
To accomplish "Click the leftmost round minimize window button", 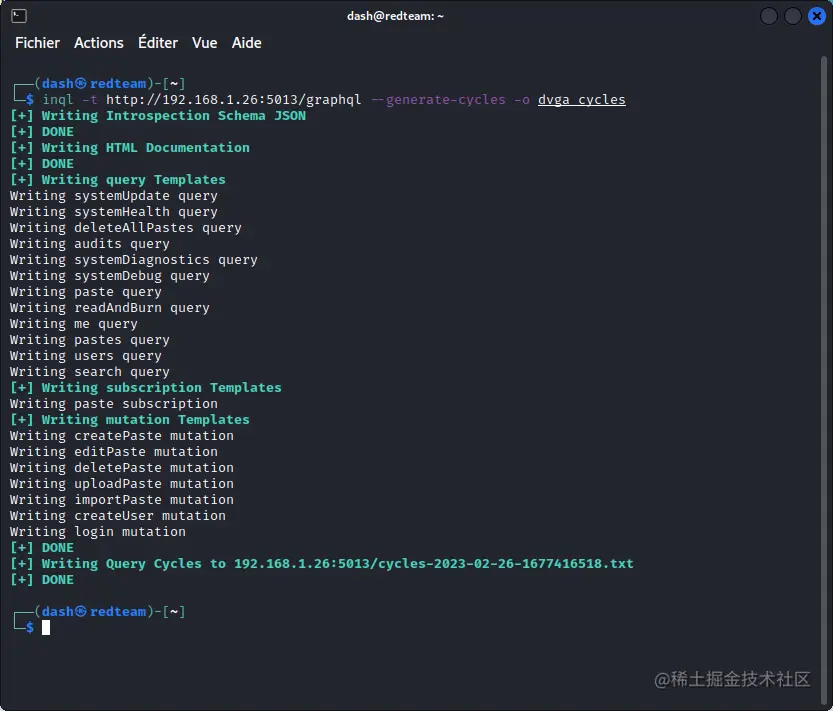I will (769, 16).
